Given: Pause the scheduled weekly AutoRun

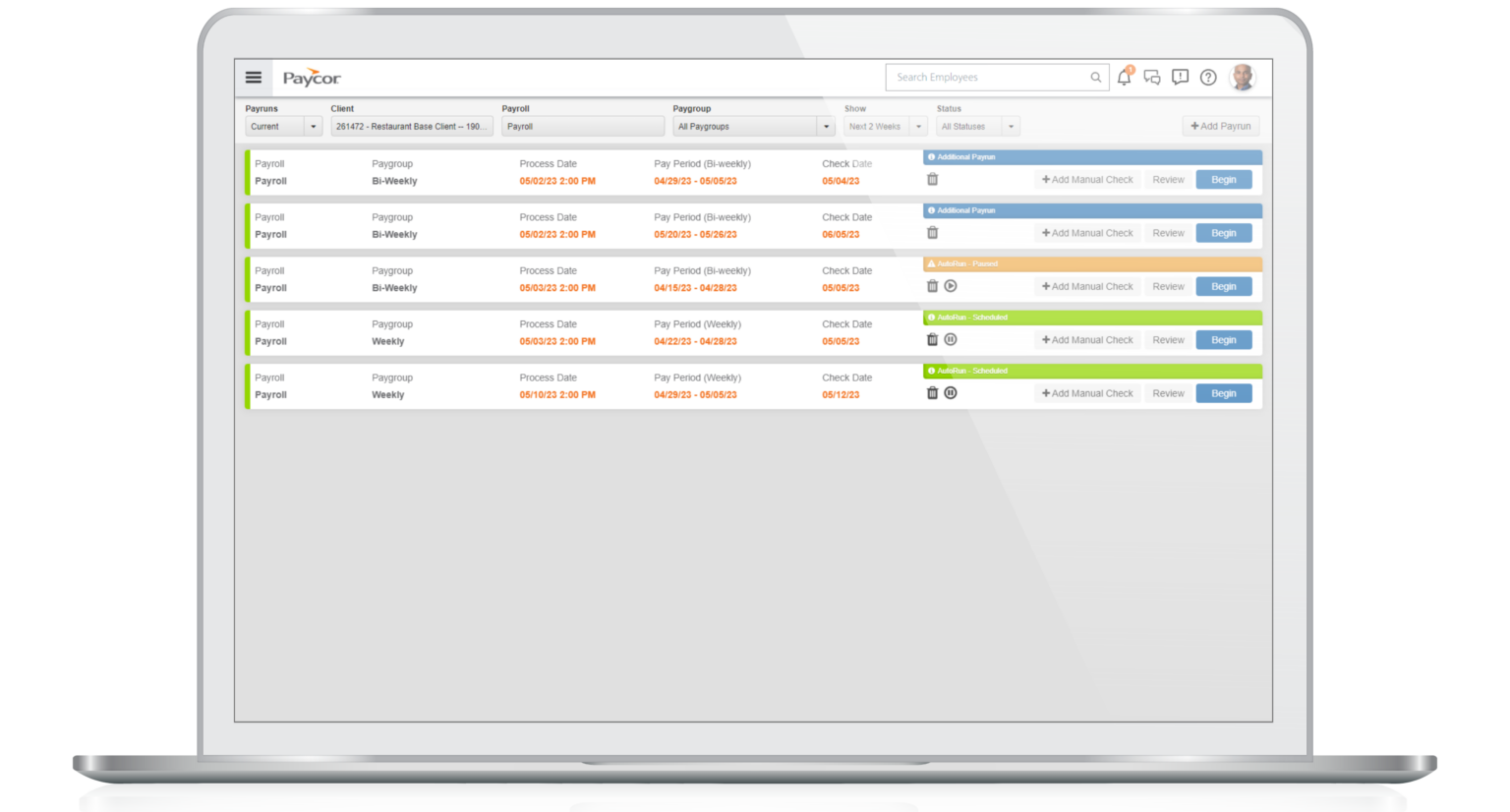Looking at the screenshot, I should tap(949, 339).
